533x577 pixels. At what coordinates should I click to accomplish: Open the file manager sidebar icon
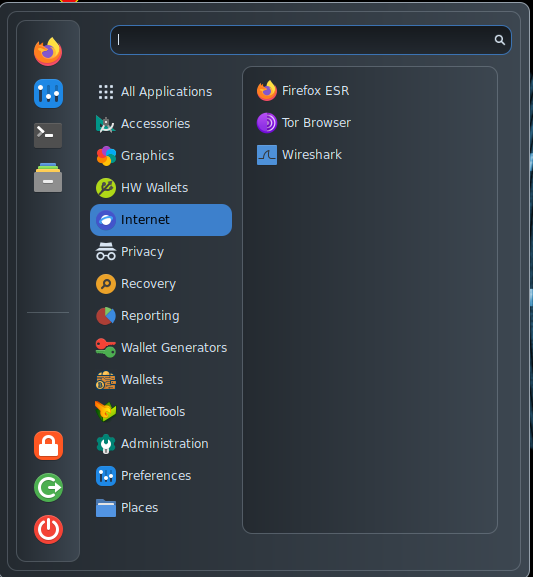(48, 177)
